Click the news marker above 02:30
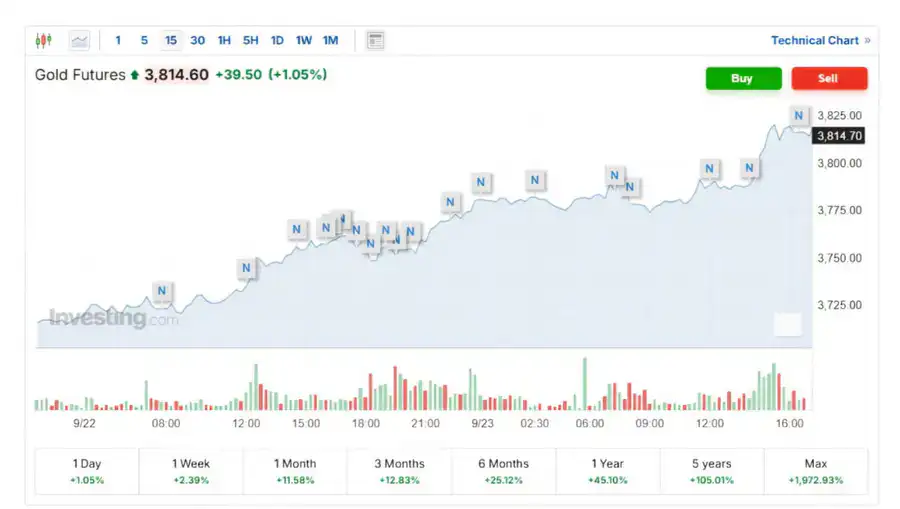900x509 pixels. coord(535,180)
